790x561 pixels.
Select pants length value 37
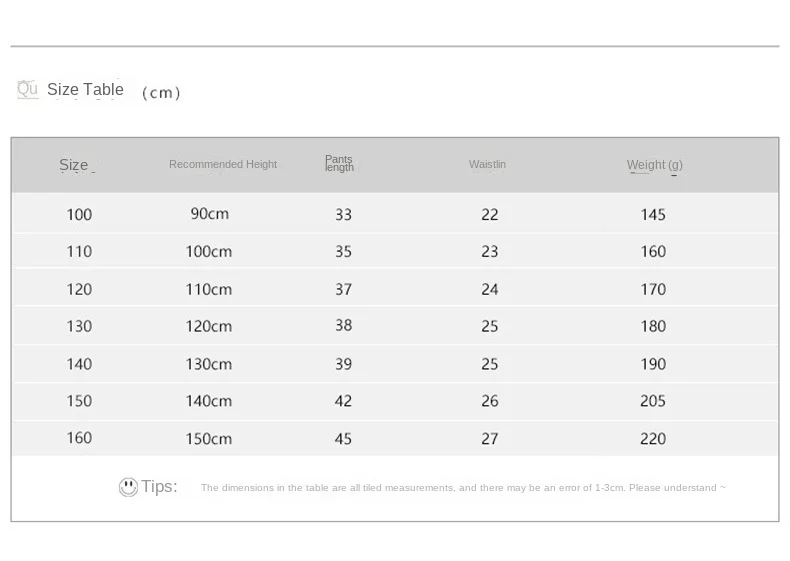(344, 289)
